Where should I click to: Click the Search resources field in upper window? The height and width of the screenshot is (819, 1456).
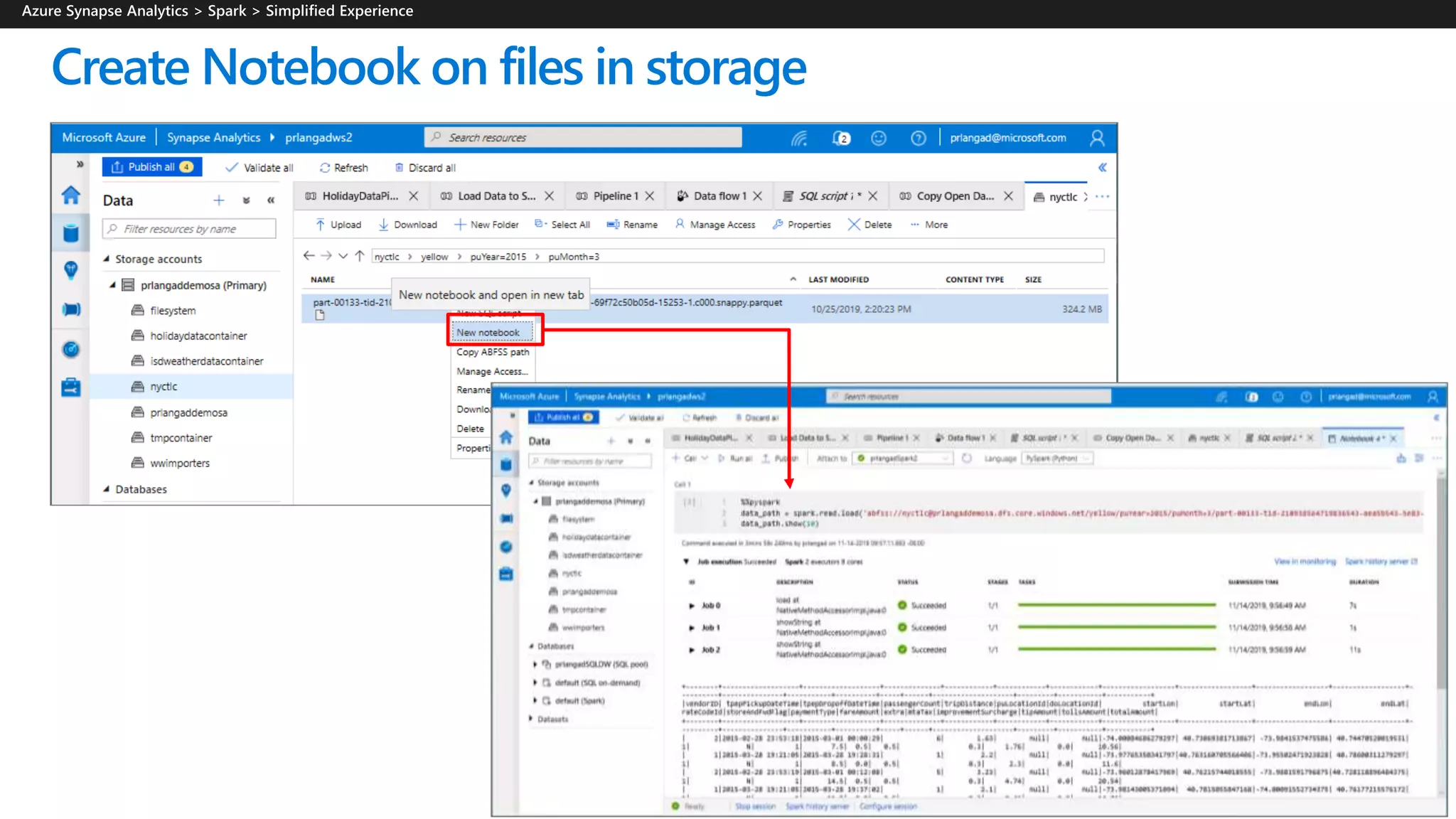[x=583, y=137]
